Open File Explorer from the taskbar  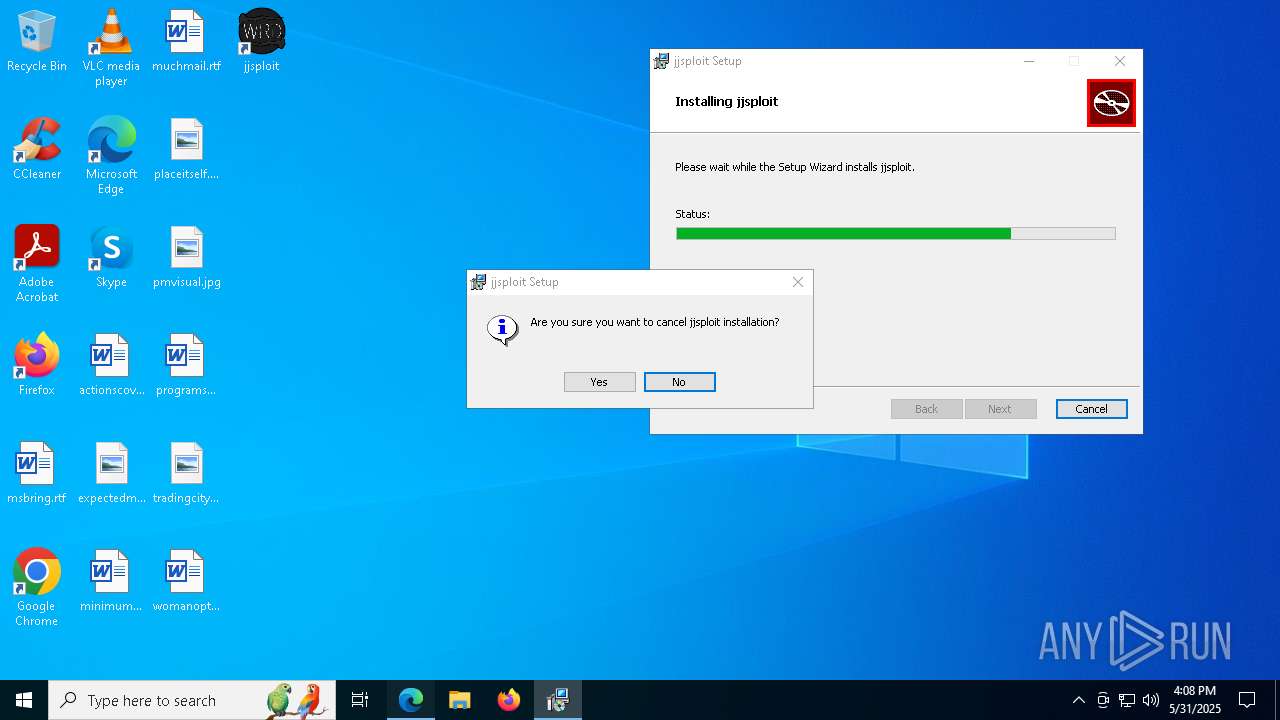point(459,700)
